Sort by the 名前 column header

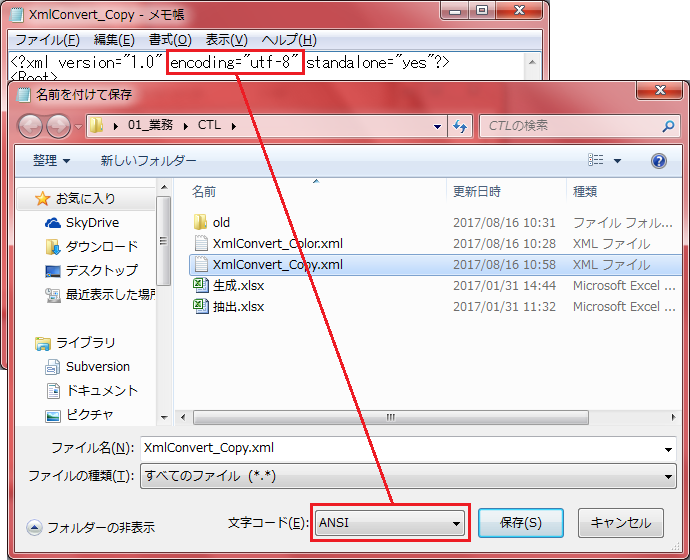(x=204, y=192)
